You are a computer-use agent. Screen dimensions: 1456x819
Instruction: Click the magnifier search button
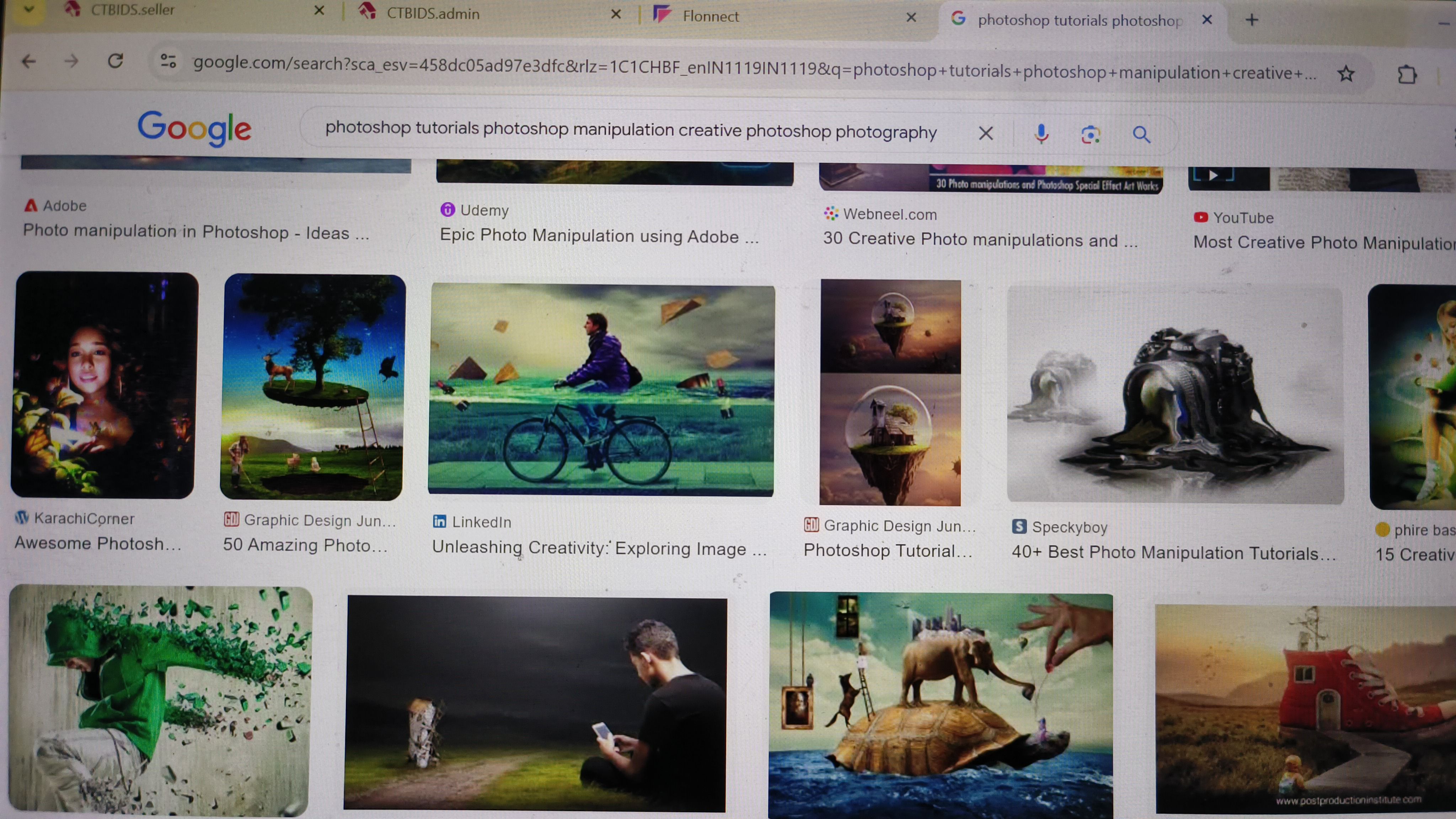point(1141,134)
